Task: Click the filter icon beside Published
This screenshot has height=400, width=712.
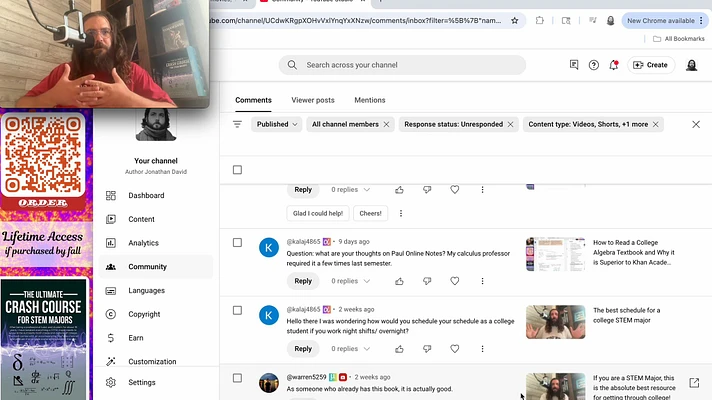Action: click(x=237, y=124)
